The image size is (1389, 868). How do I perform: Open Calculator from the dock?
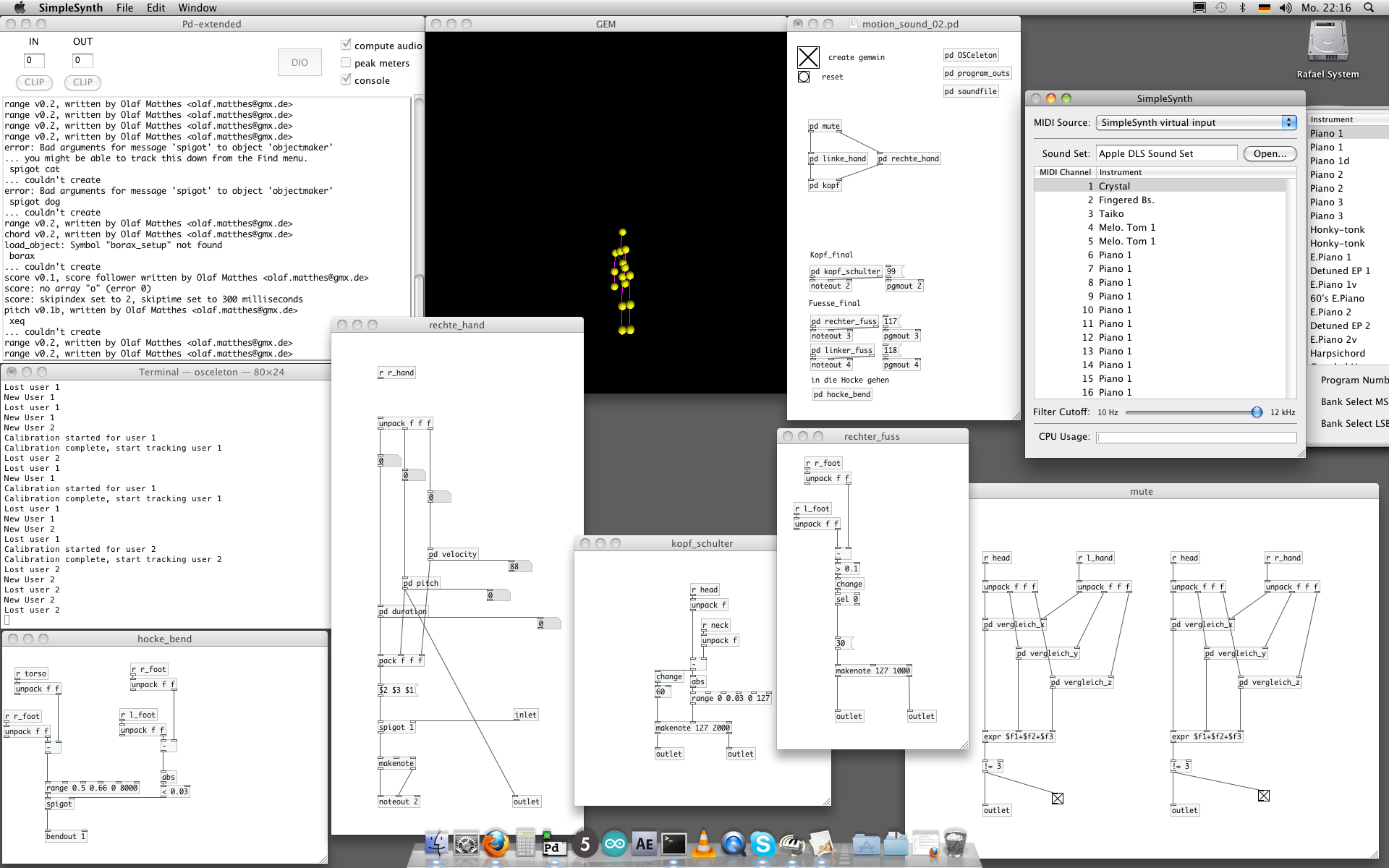coord(525,843)
